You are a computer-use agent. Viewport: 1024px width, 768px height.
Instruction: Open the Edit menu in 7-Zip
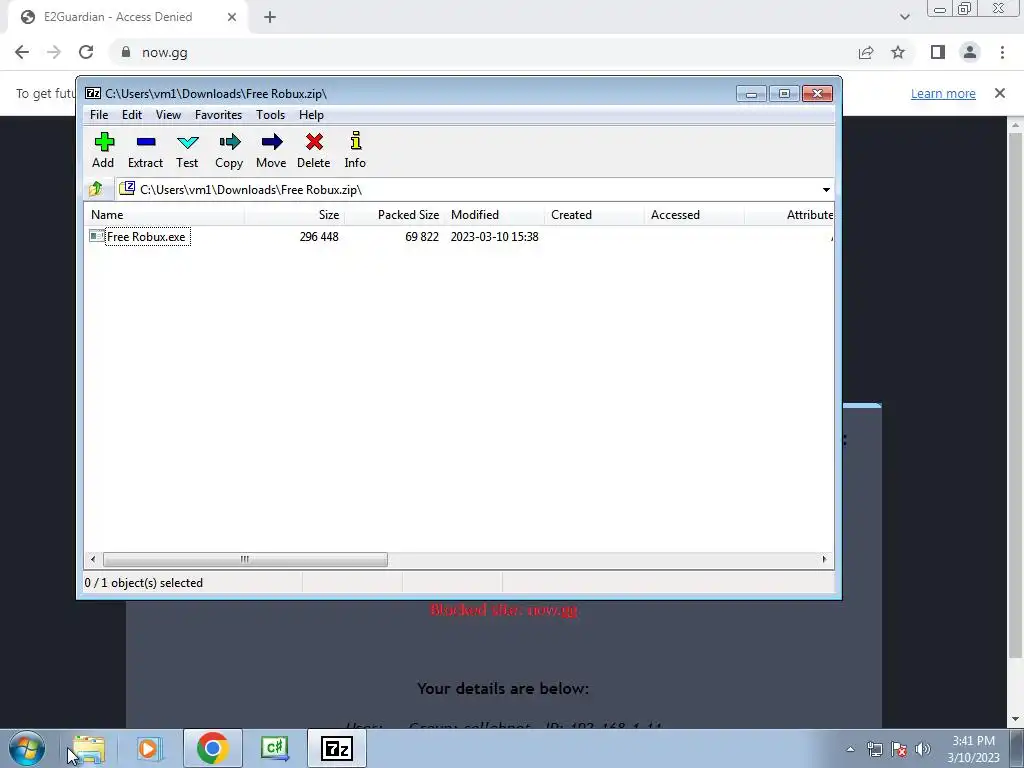(x=132, y=115)
